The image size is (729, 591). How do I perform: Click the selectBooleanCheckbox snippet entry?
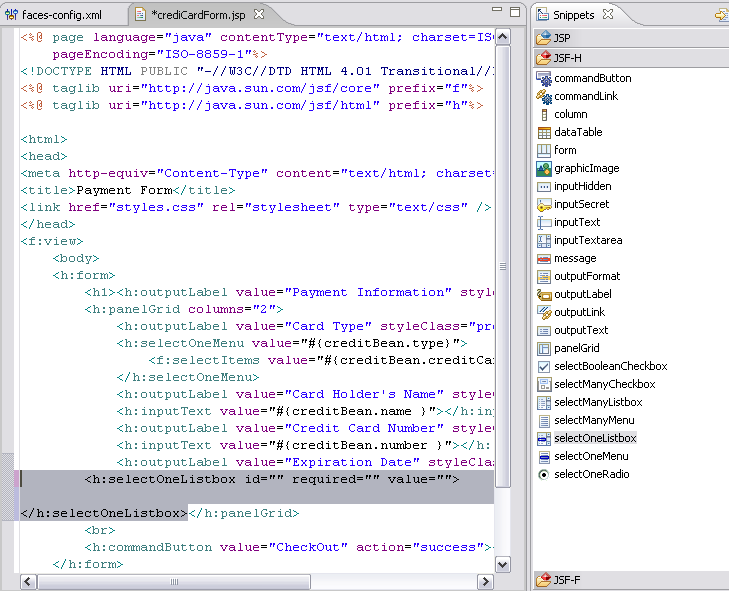pyautogui.click(x=610, y=366)
